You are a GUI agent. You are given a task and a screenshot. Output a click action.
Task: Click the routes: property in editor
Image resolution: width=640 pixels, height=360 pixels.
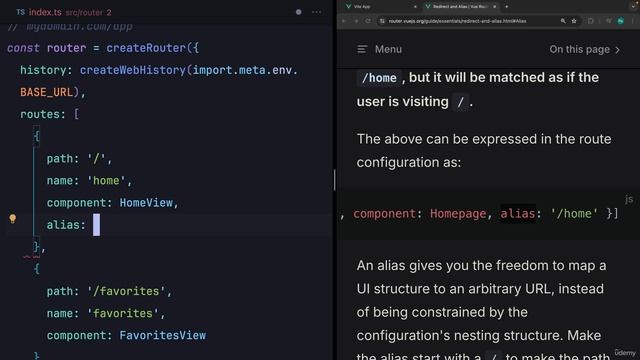pos(42,114)
